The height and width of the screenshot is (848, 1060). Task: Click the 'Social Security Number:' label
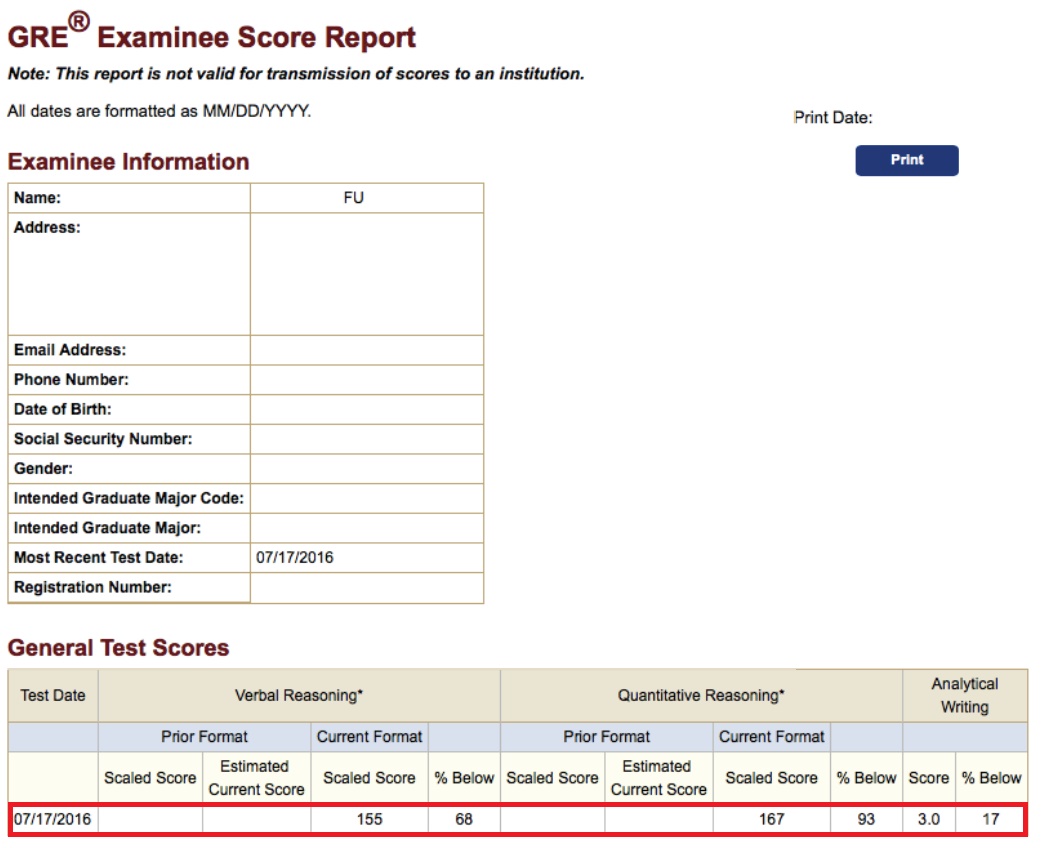pyautogui.click(x=103, y=439)
